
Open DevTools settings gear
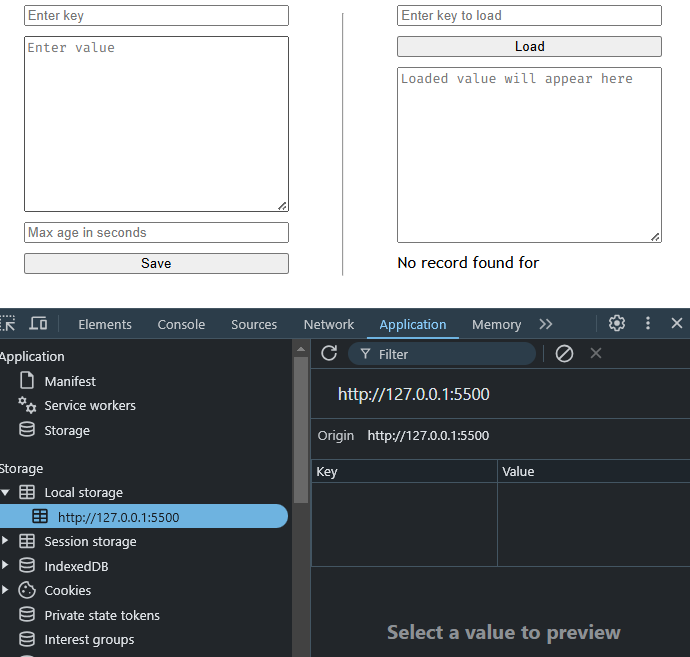click(617, 323)
